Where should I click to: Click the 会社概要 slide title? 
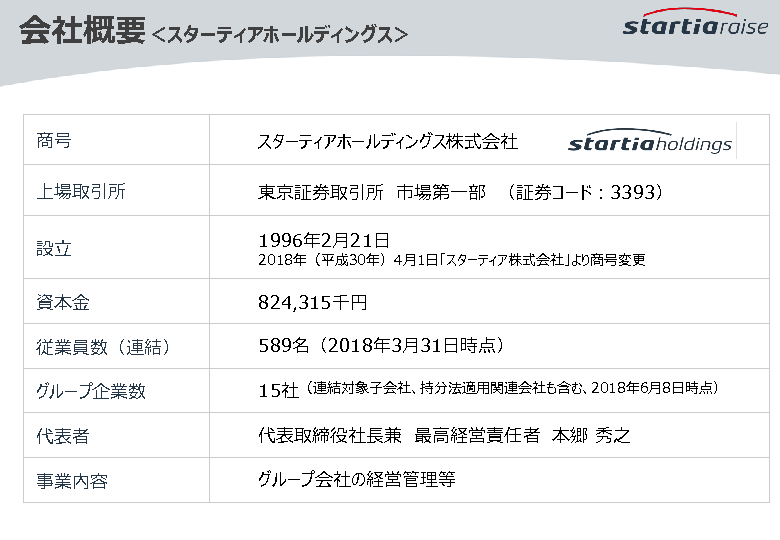point(82,32)
